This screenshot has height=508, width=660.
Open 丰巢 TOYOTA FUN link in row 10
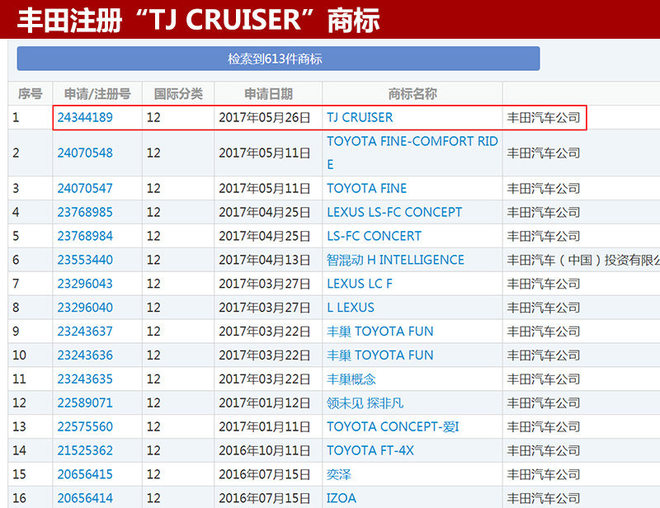(380, 355)
